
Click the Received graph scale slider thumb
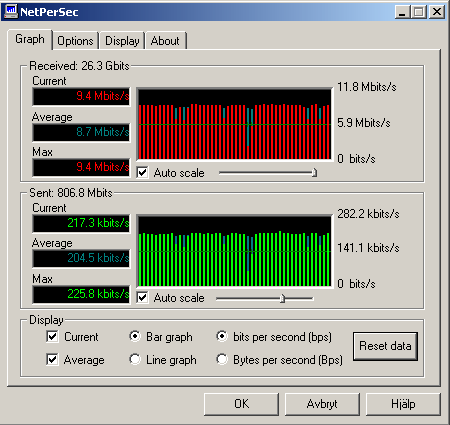(314, 173)
